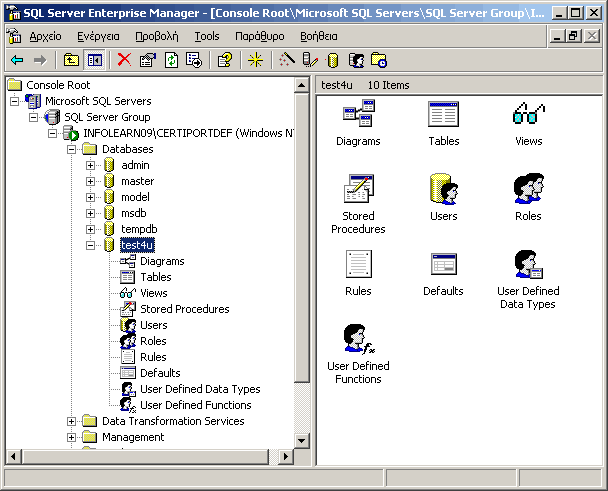Expand the master database node
This screenshot has height=491, width=608.
[x=90, y=181]
